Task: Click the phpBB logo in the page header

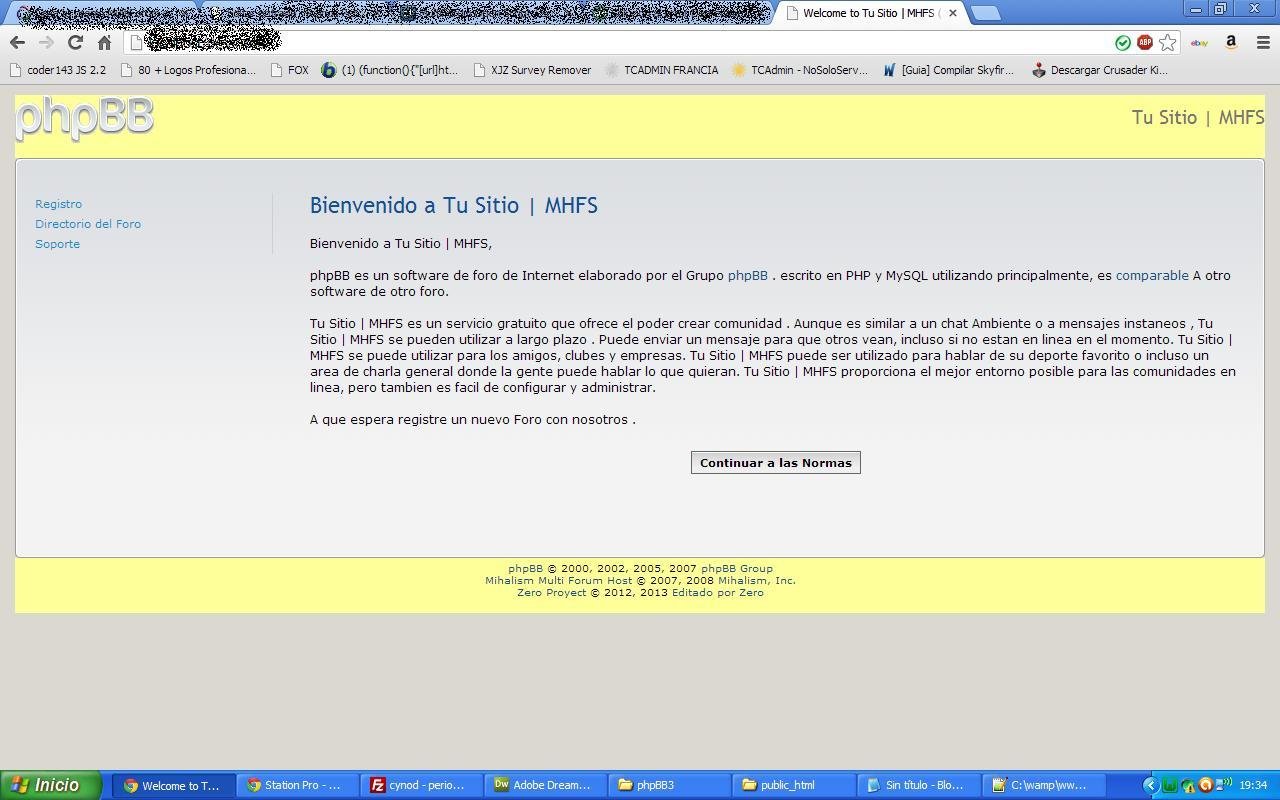Action: click(84, 119)
